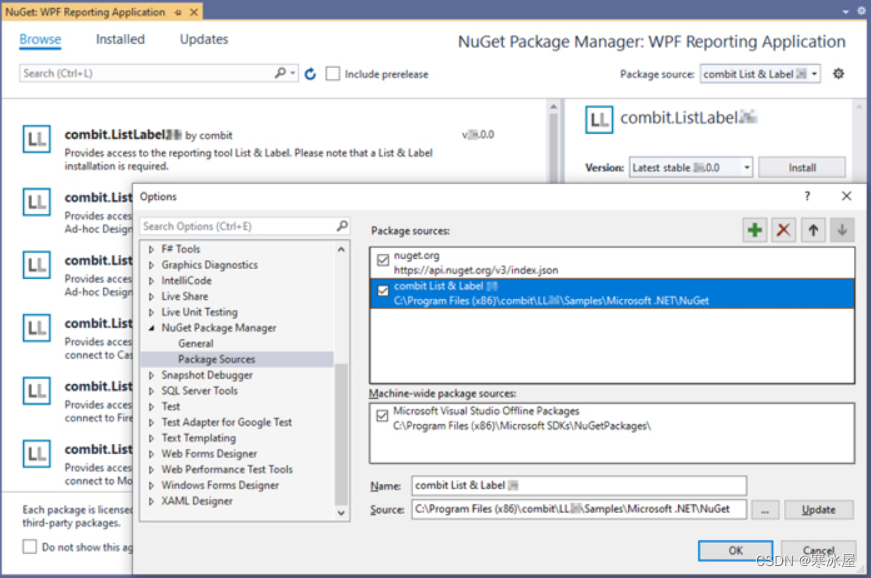
Task: Click the search icon in Options search box
Action: pos(342,226)
